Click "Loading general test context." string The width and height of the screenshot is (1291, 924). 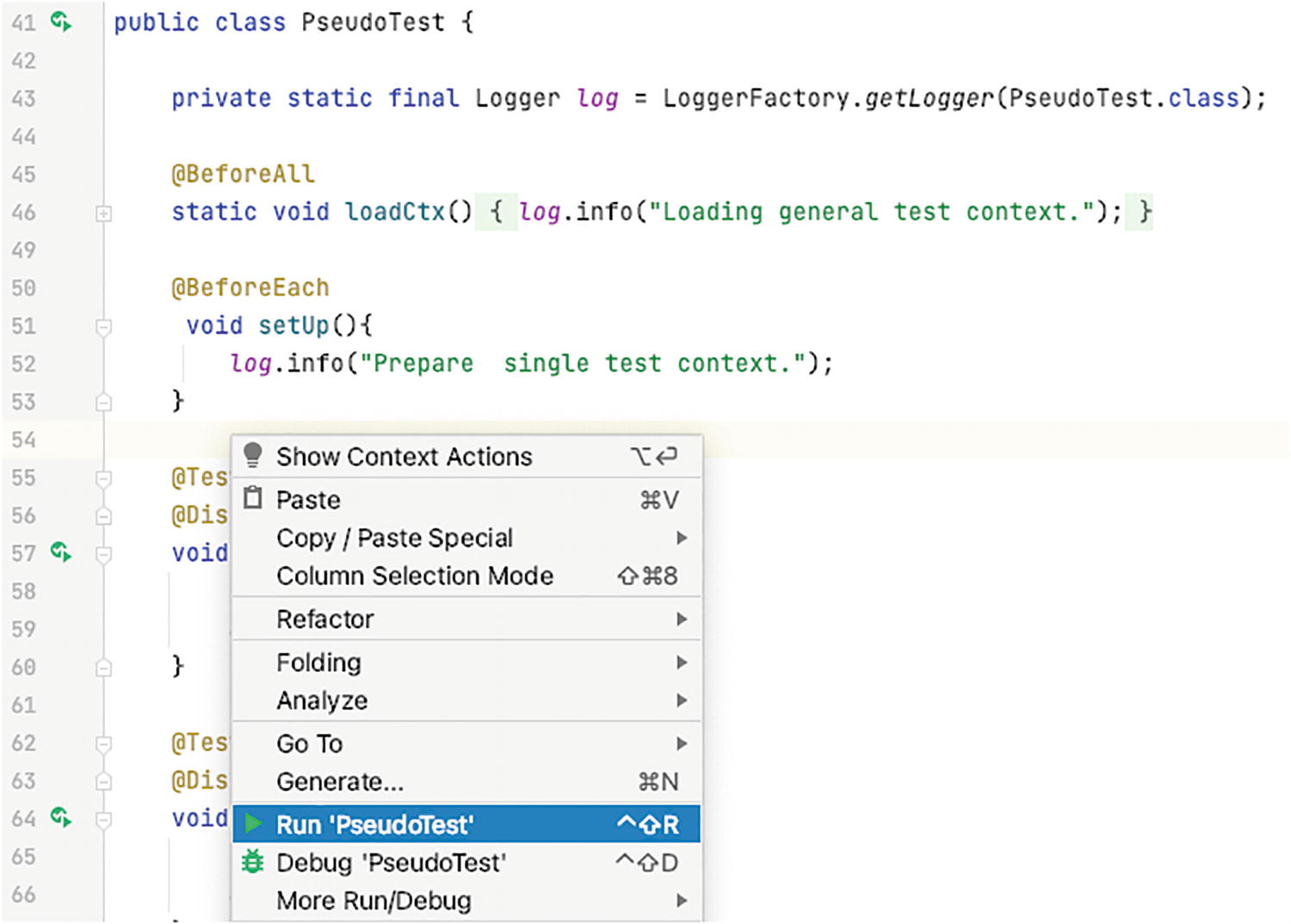[x=871, y=212]
